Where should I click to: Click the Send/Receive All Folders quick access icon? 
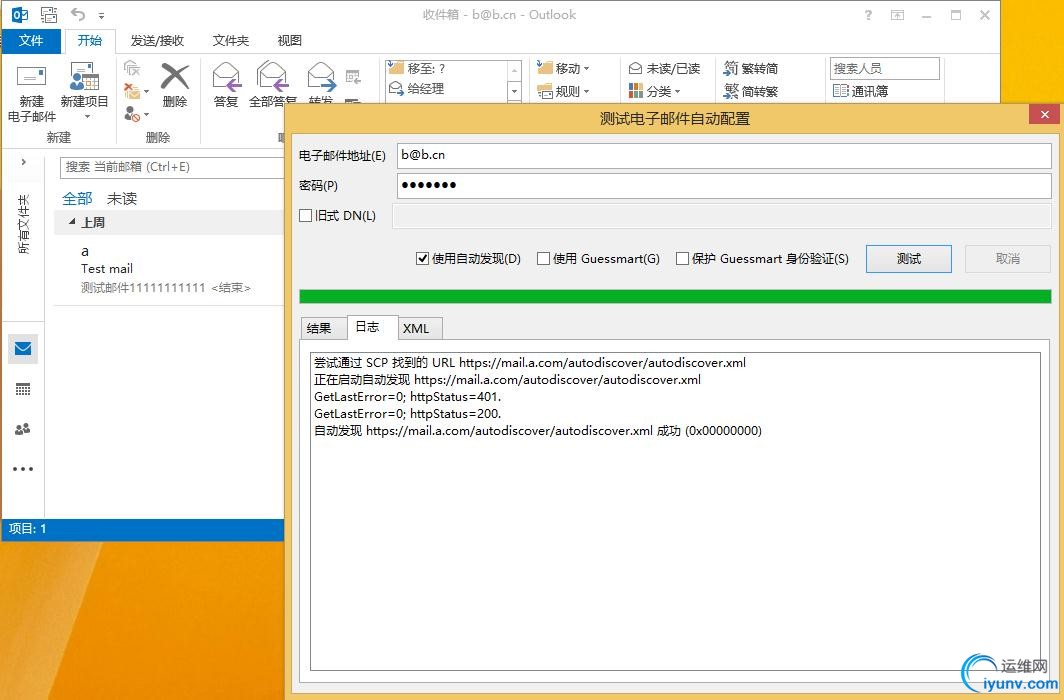point(49,14)
